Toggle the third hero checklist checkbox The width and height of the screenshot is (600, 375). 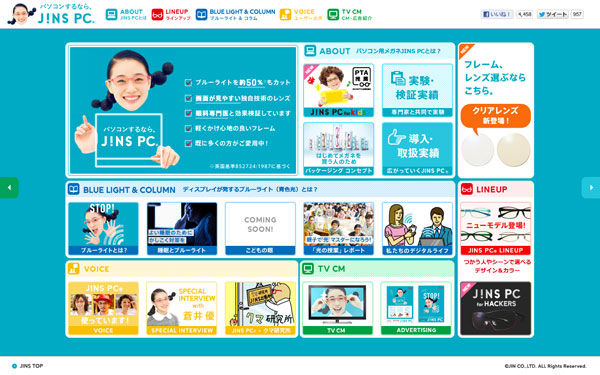pyautogui.click(x=188, y=113)
